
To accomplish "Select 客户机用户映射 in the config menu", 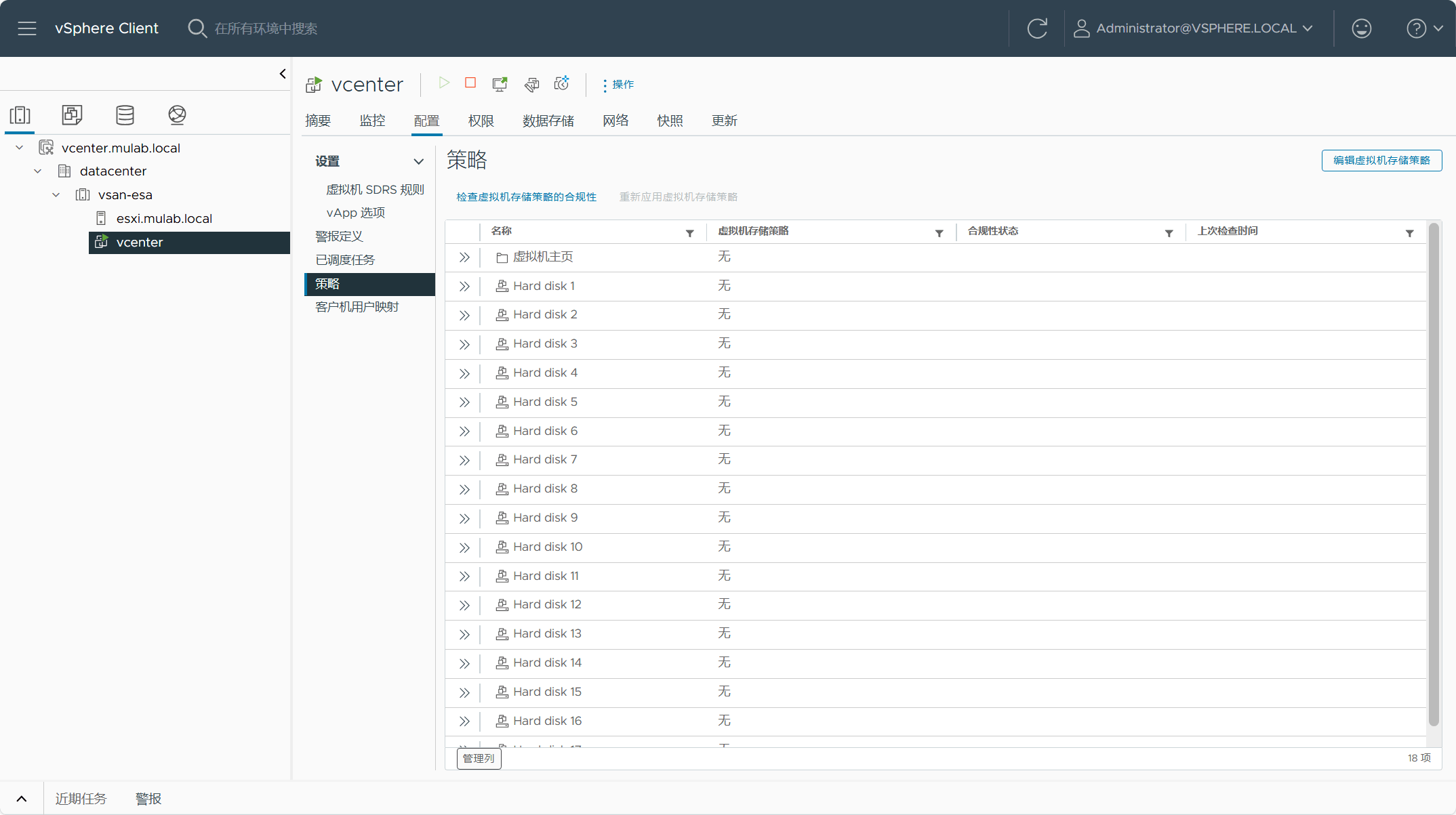I will pyautogui.click(x=357, y=307).
